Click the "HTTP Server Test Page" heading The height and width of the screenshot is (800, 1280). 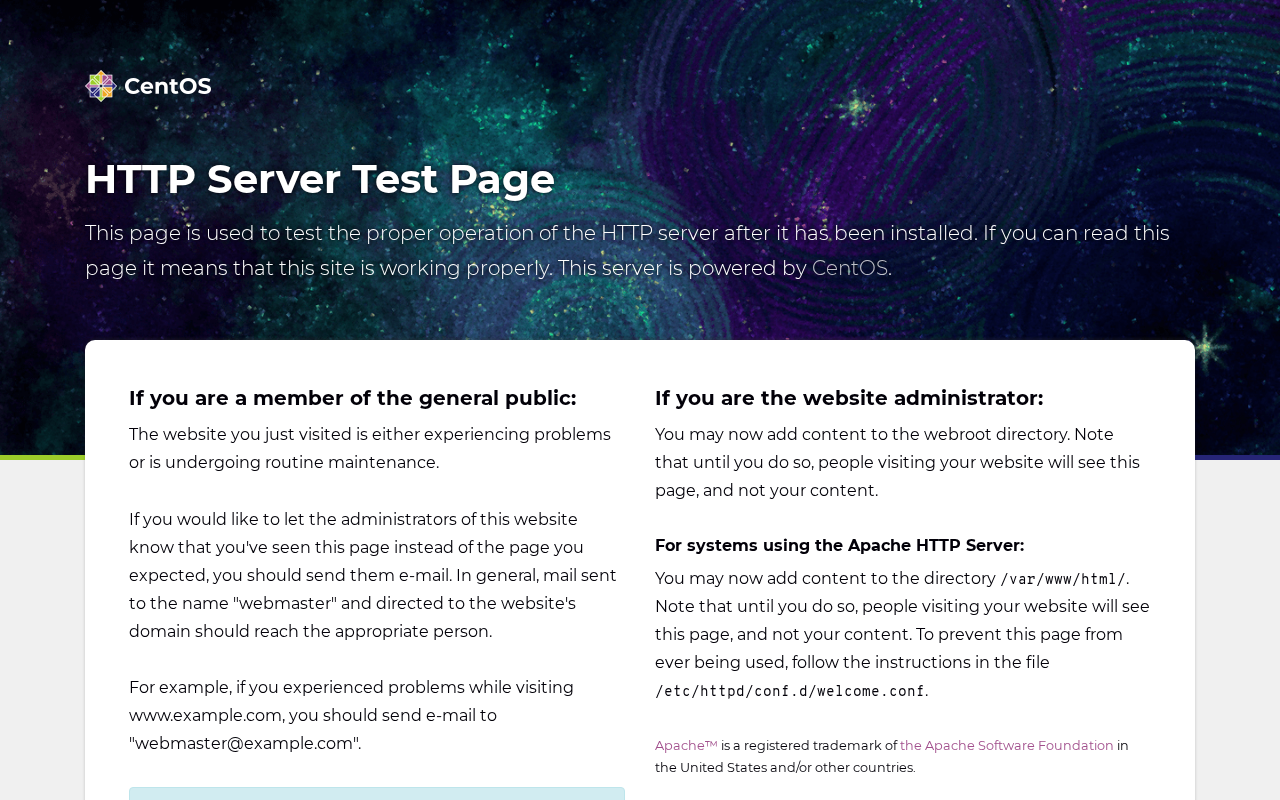pos(320,179)
